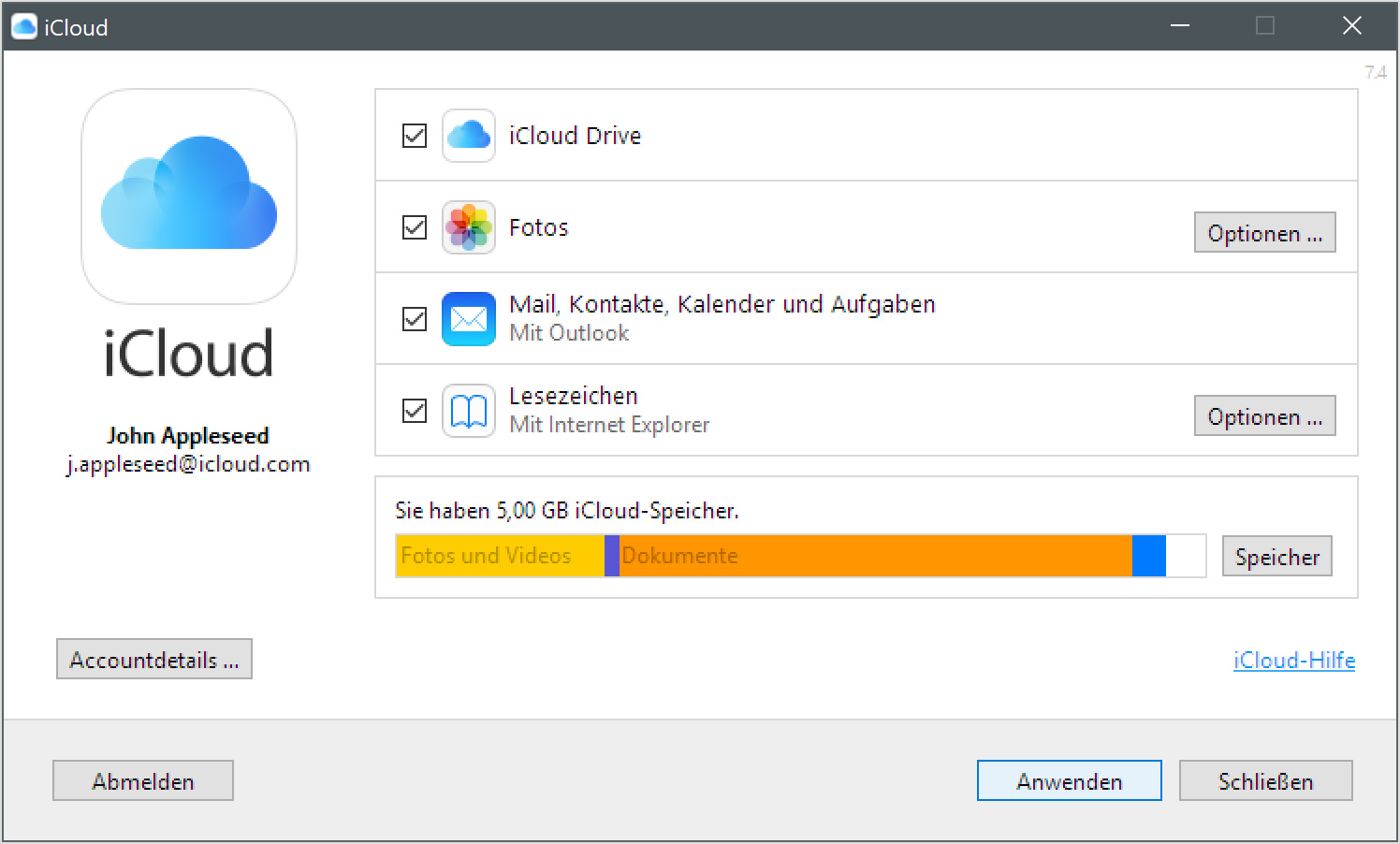Click yellow Fotos und Videos storage segment
The image size is (1400, 844).
[x=500, y=556]
